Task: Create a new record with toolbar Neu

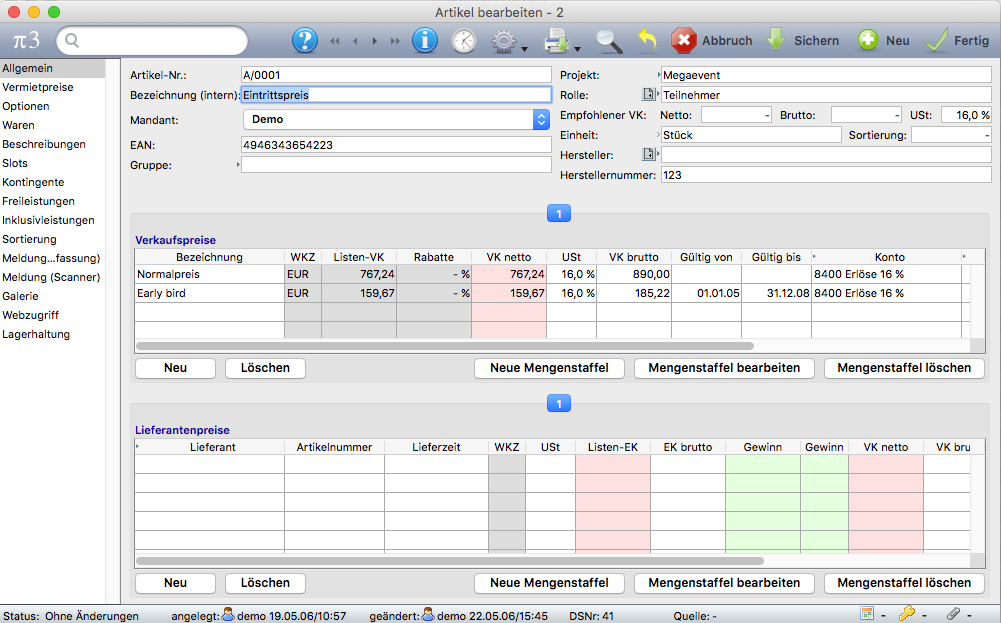Action: 883,40
